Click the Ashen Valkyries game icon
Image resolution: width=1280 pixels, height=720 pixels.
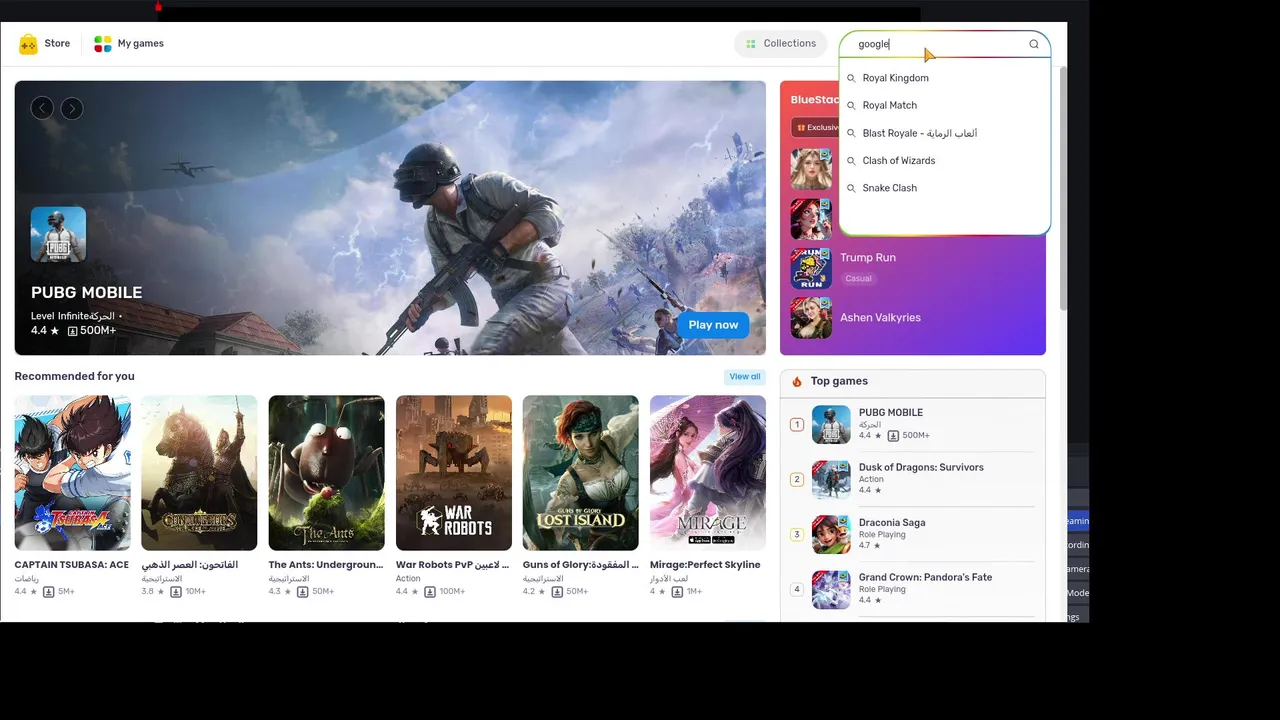811,318
